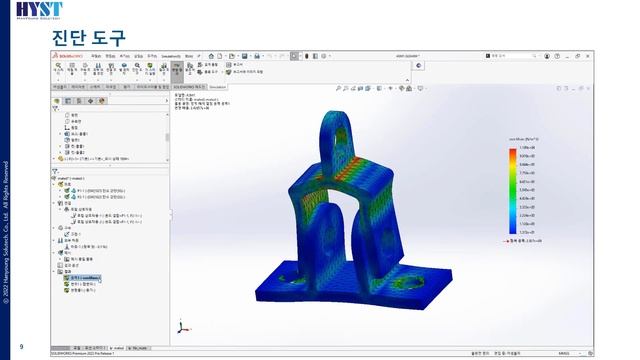This screenshot has width=640, height=360.
Task: Click the External Loads Advisor icon
Action: 98,68
